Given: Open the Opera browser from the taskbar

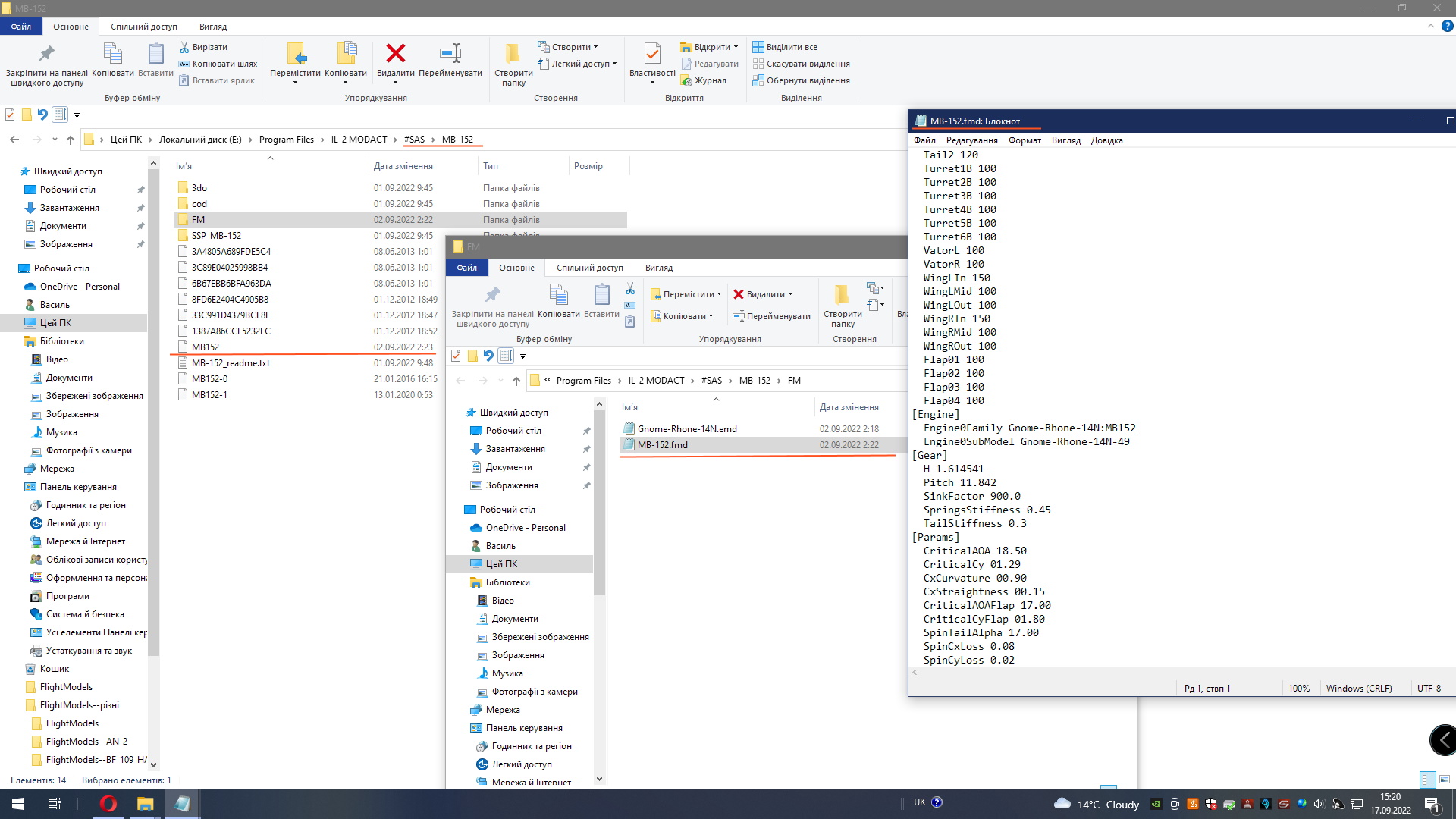Looking at the screenshot, I should click(108, 804).
